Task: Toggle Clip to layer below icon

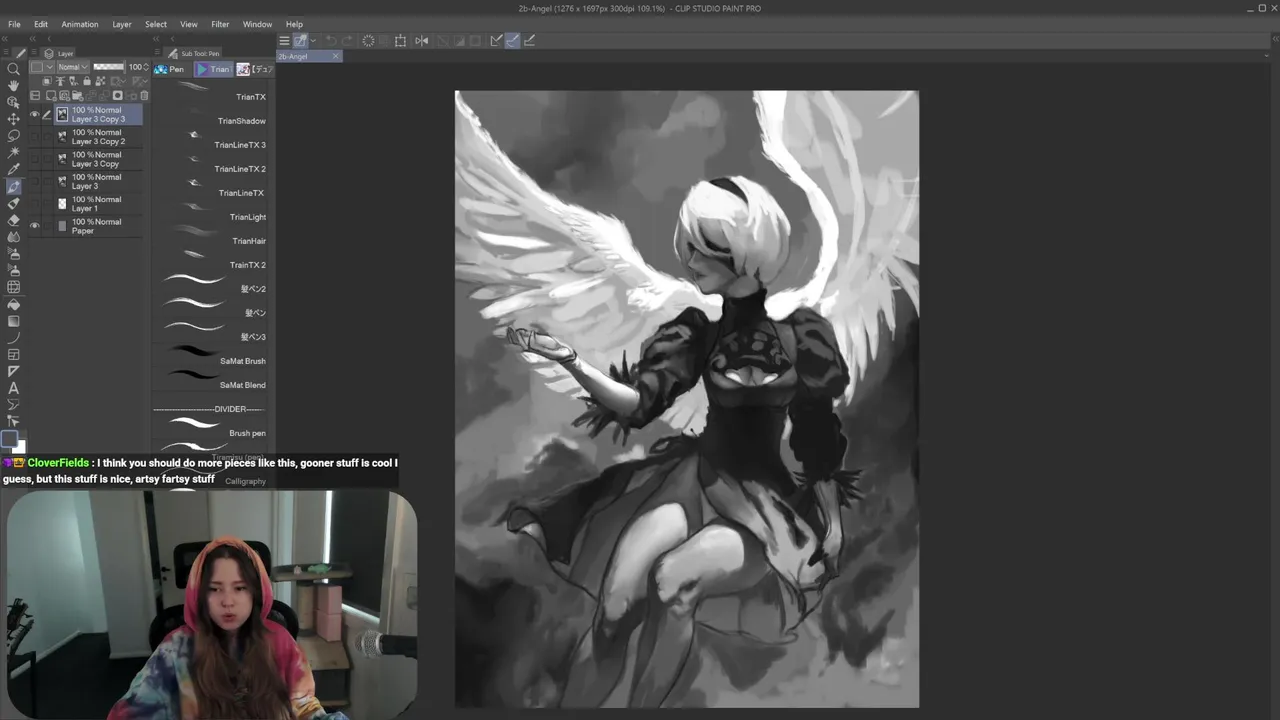Action: 47,81
